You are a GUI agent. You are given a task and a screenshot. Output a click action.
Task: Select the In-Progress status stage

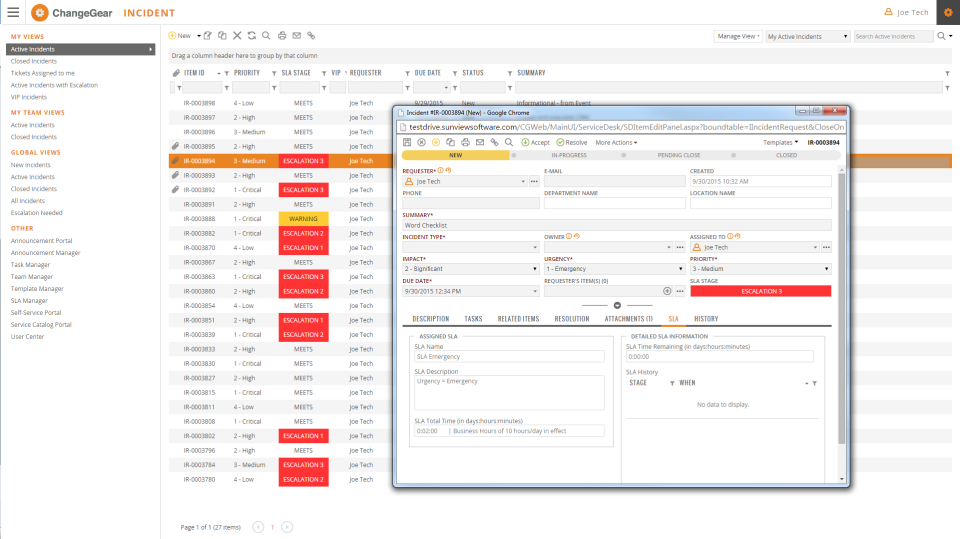pos(569,156)
